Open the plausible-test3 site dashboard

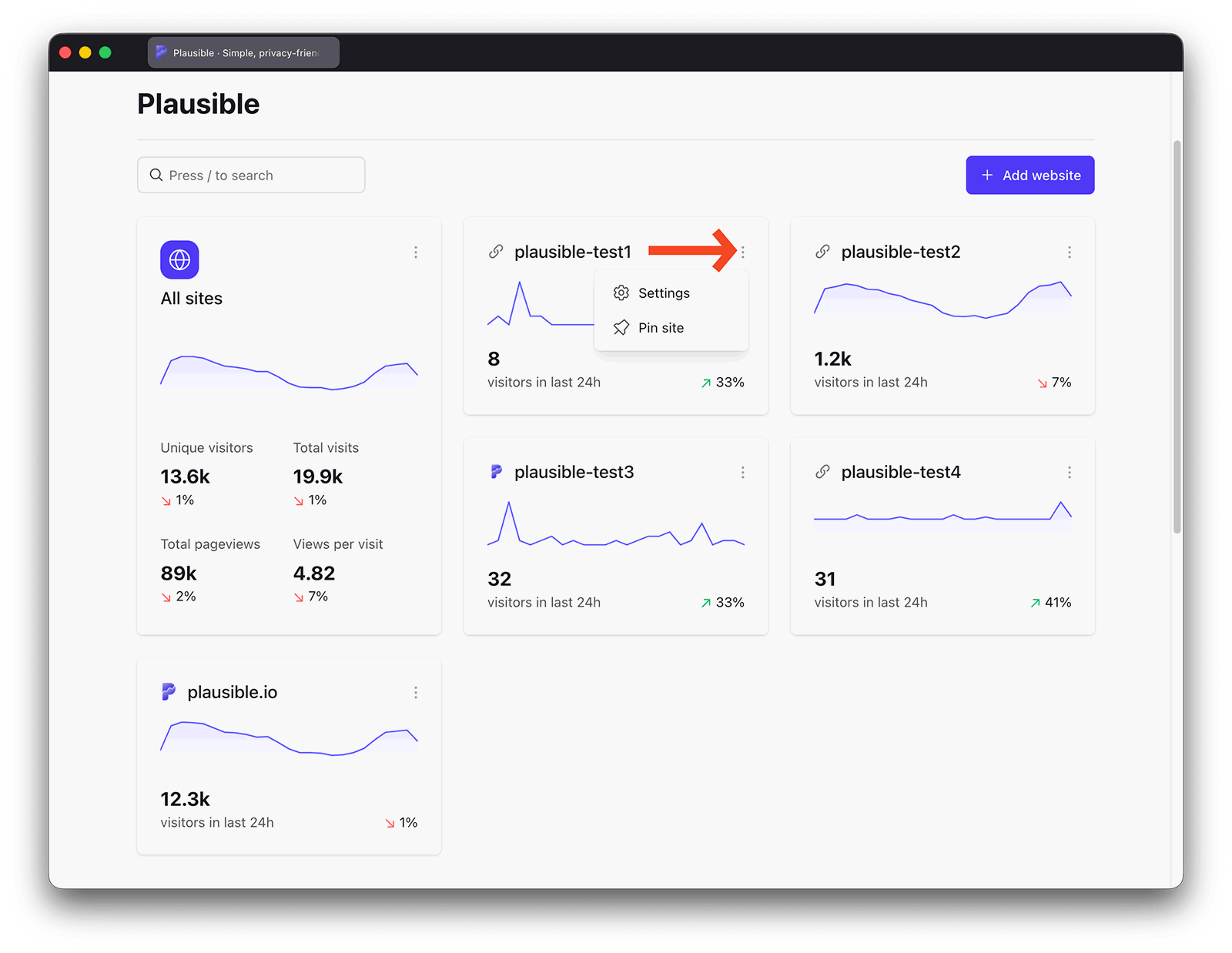tap(574, 471)
